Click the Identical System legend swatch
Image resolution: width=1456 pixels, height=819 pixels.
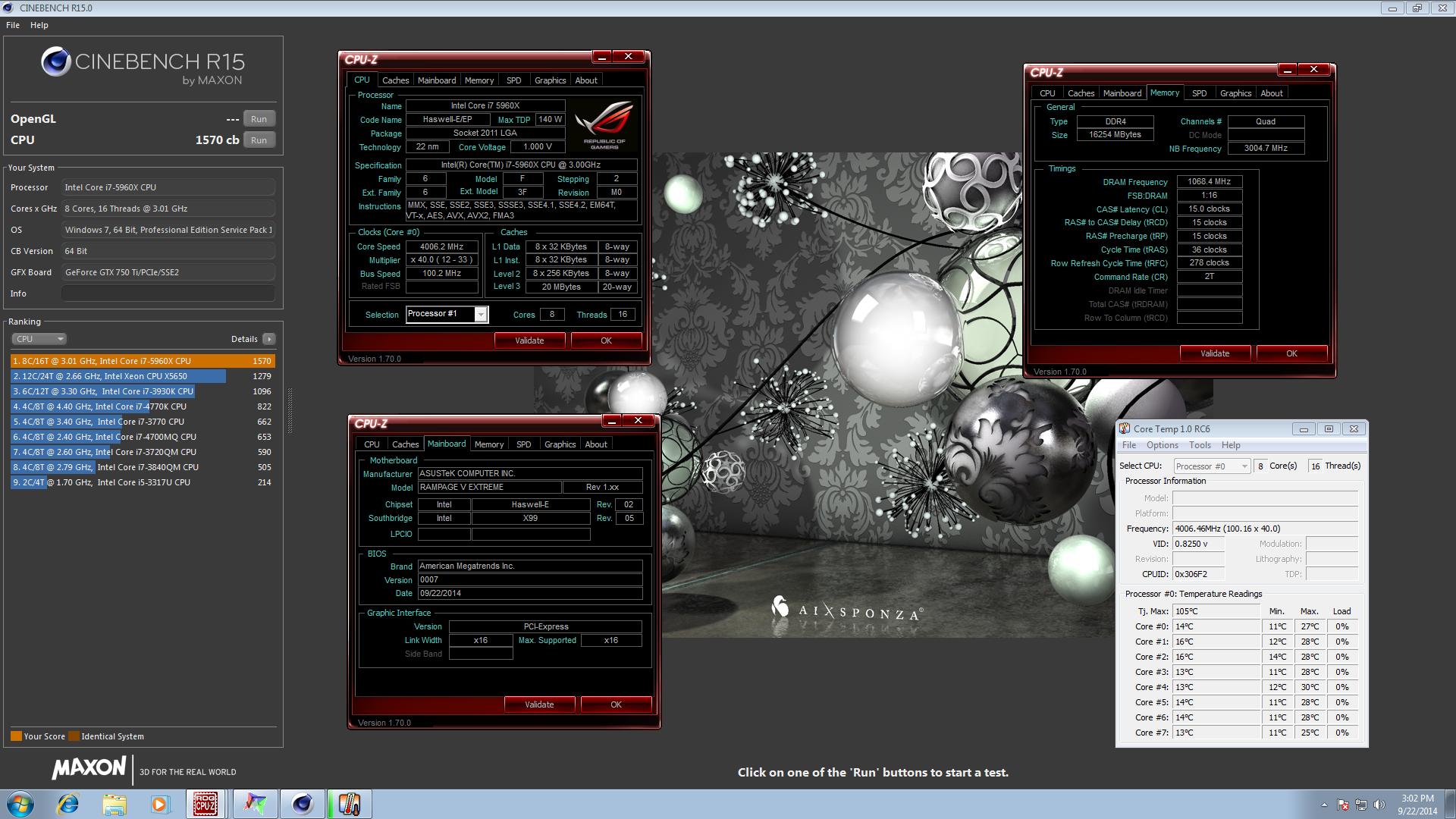pos(74,736)
